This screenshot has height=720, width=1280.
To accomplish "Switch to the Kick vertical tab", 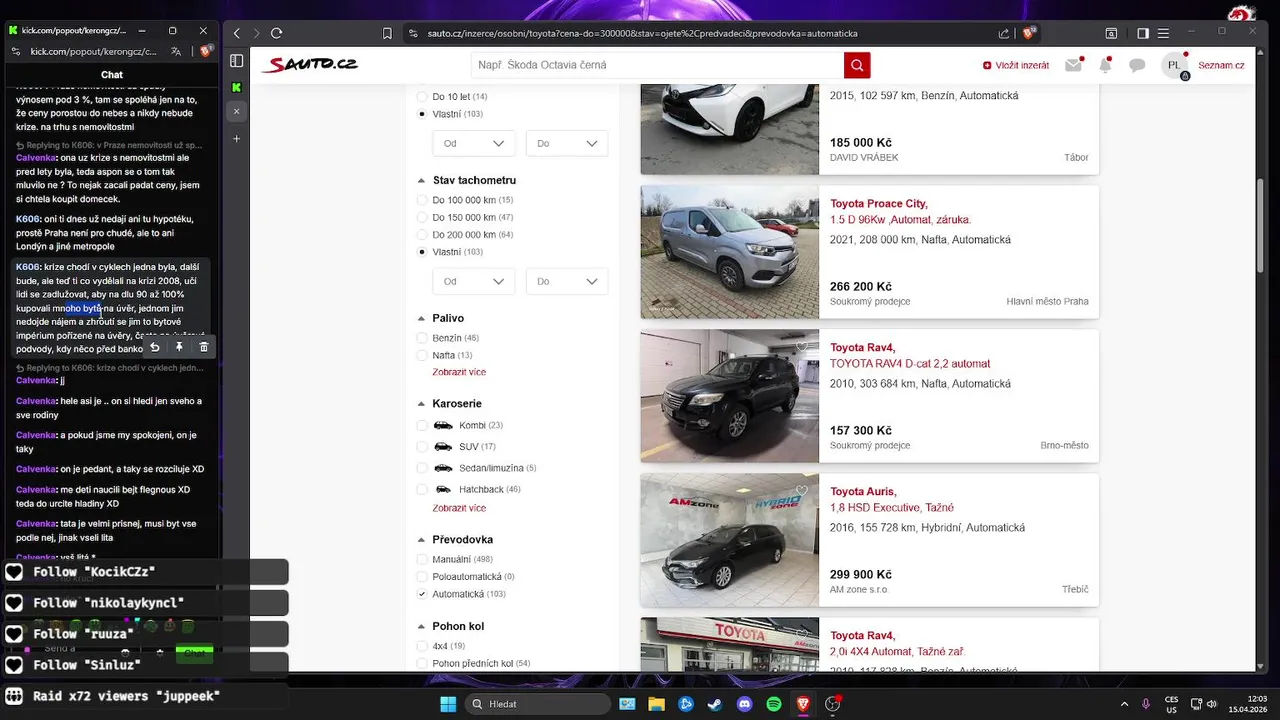I will coord(237,88).
